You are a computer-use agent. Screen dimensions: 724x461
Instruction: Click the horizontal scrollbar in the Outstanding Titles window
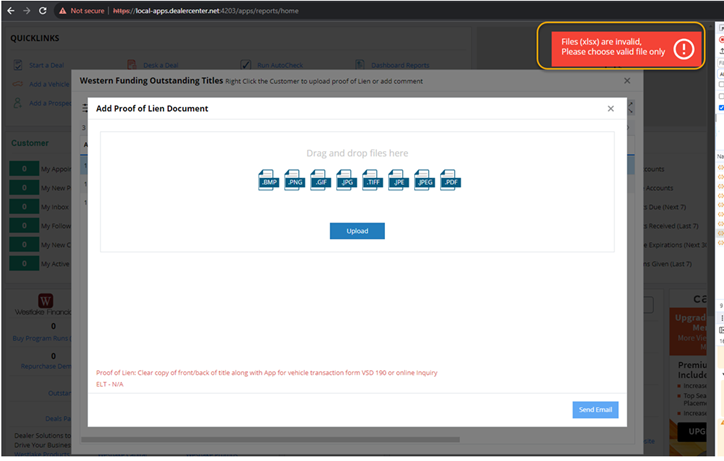tap(270, 440)
